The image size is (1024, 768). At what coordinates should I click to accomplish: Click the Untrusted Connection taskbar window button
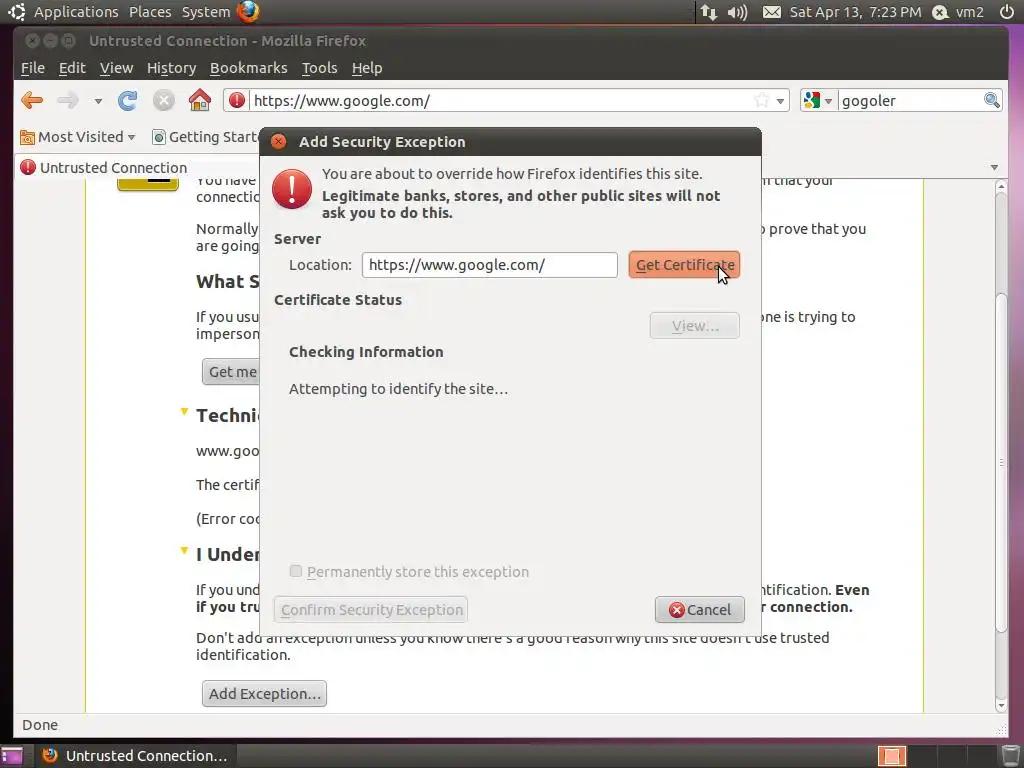pos(135,756)
